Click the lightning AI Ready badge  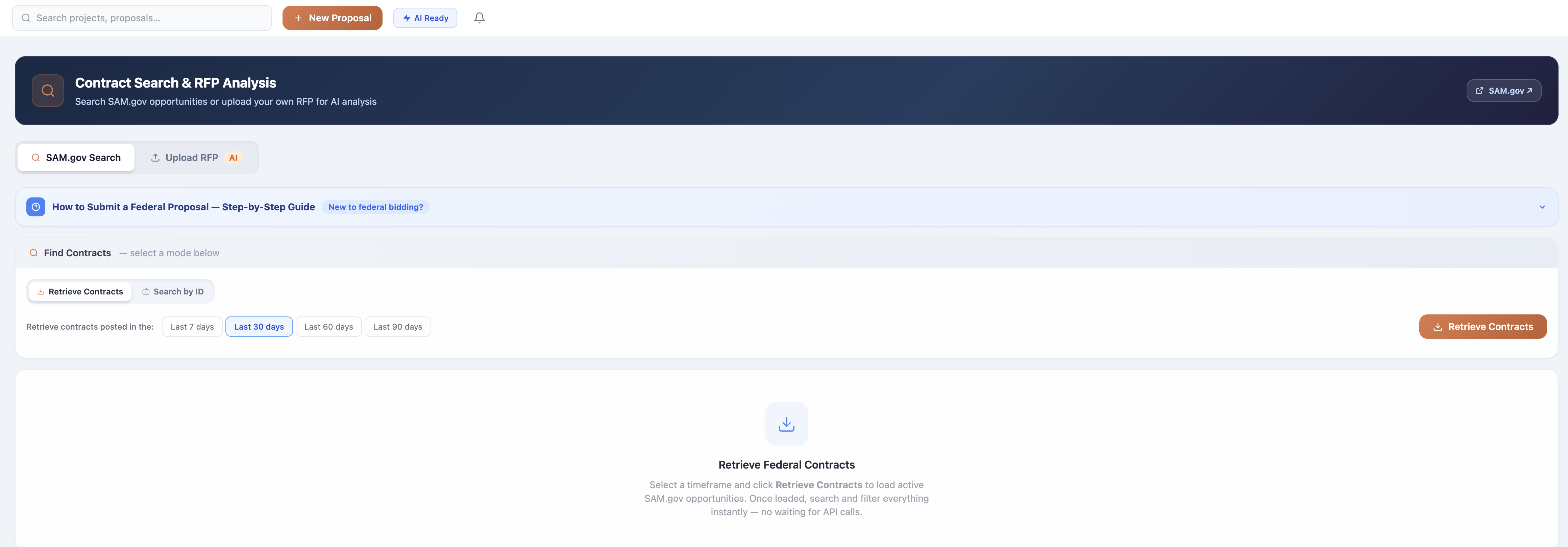pyautogui.click(x=425, y=18)
